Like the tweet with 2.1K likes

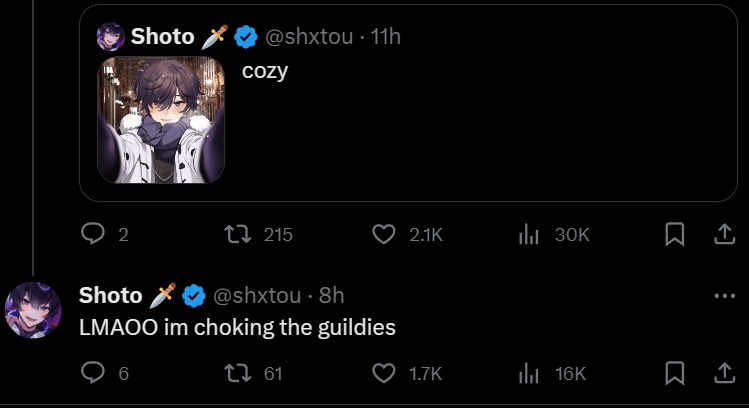tap(384, 234)
